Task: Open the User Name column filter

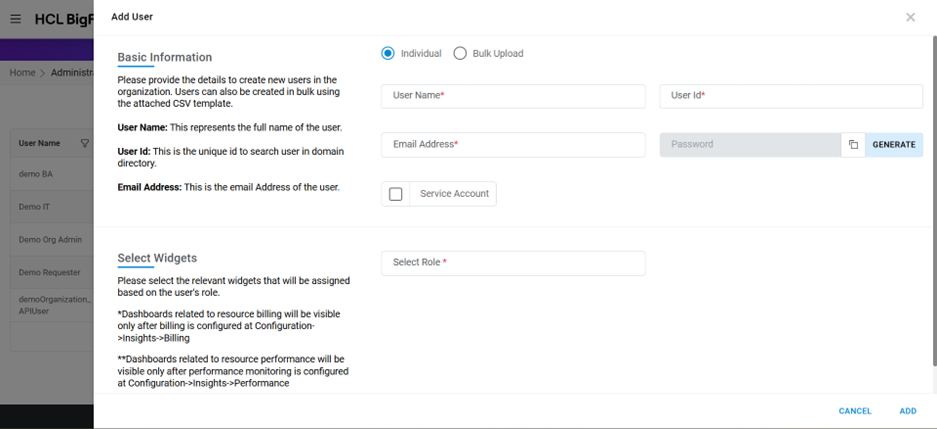Action: [84, 143]
